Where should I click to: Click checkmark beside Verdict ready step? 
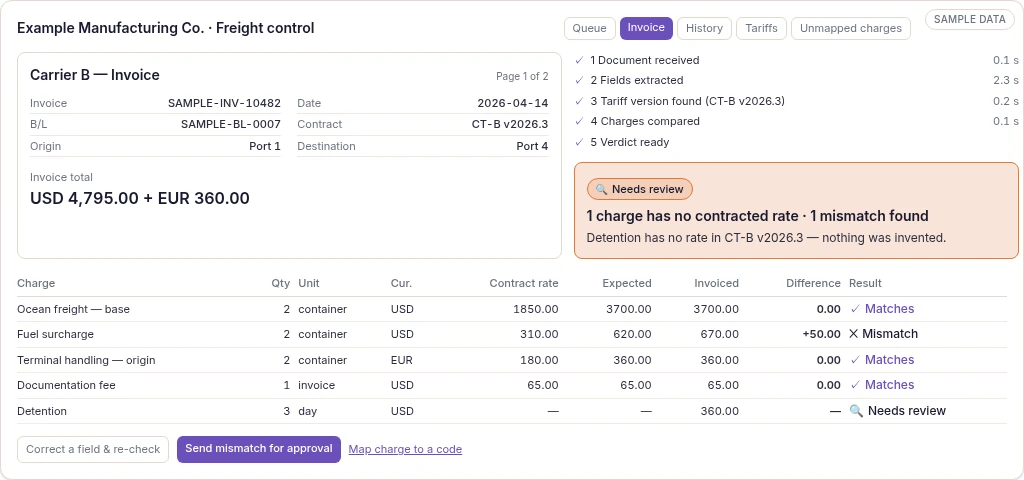point(579,142)
